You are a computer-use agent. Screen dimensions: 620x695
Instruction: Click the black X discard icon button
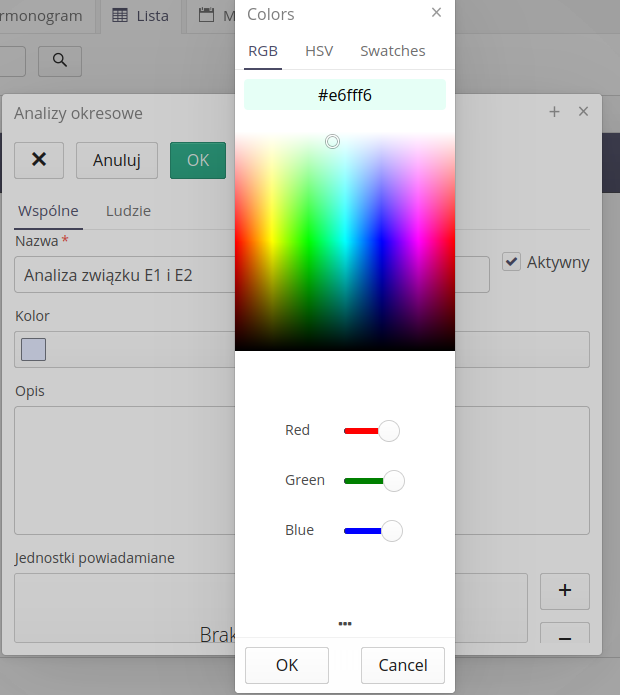pyautogui.click(x=39, y=160)
